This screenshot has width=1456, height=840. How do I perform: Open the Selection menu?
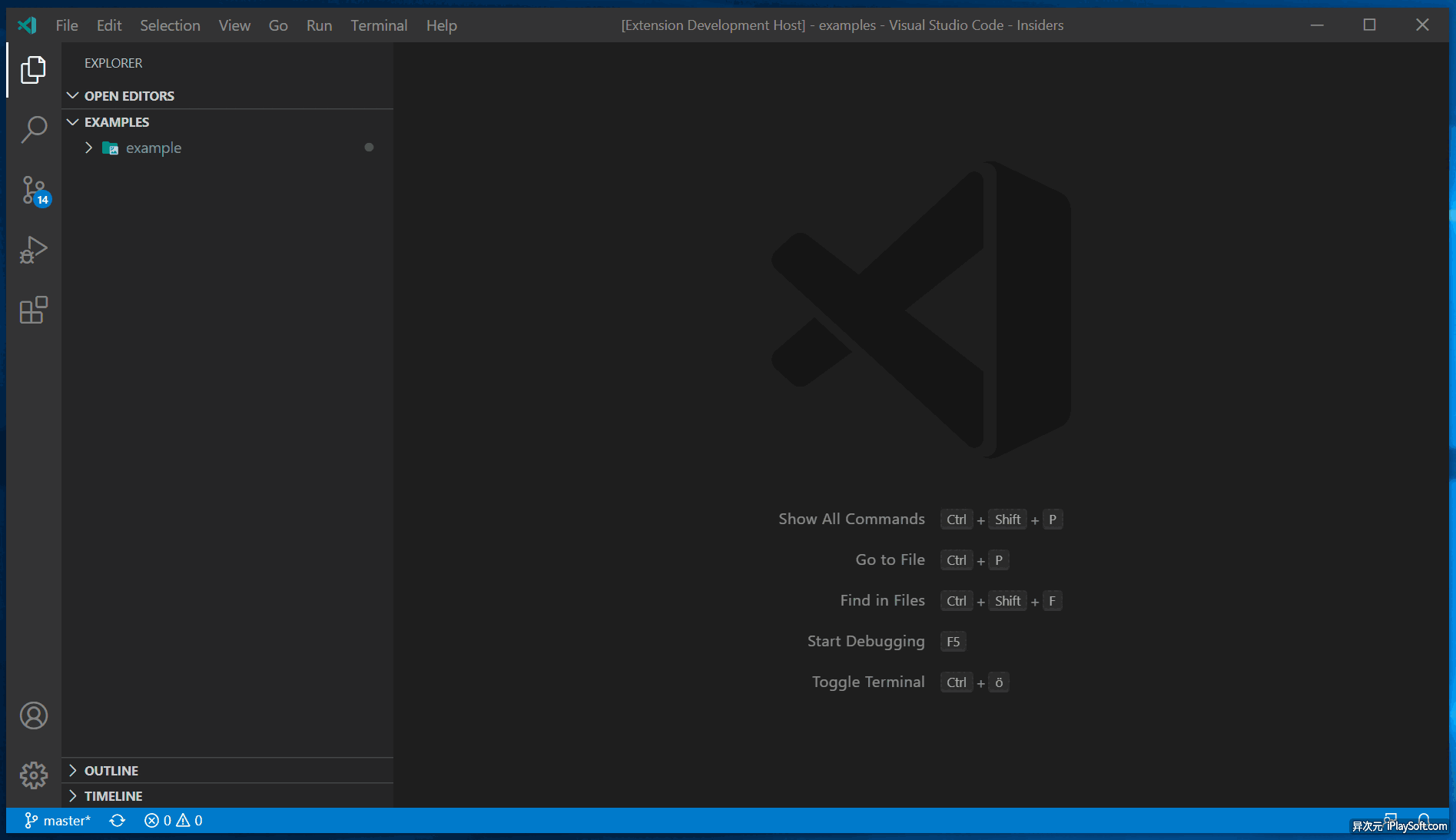coord(170,25)
